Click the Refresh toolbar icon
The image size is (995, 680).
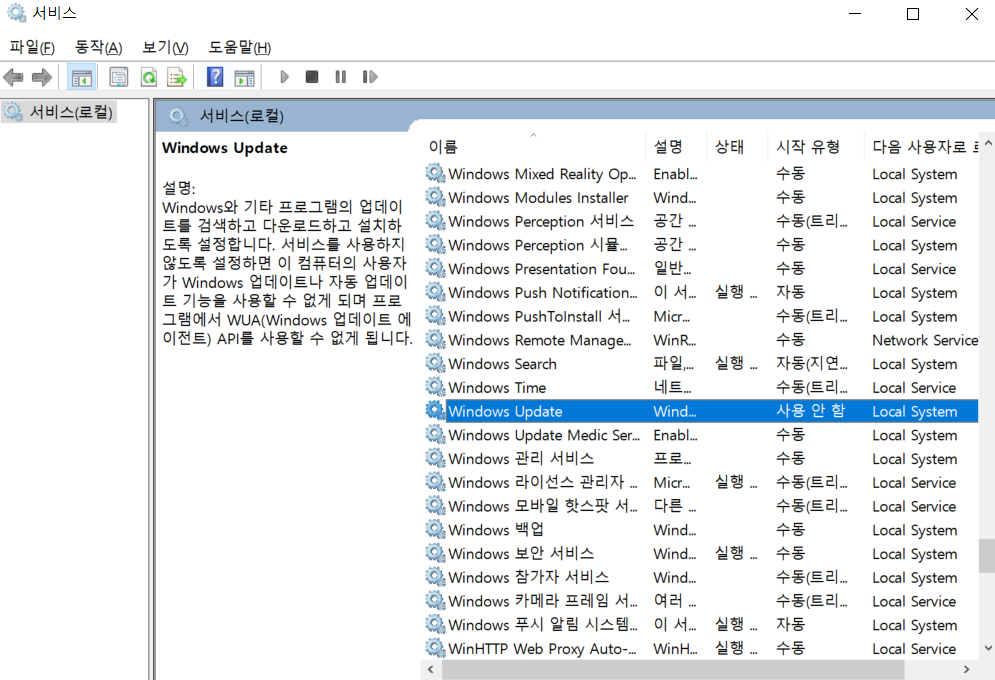(x=149, y=77)
